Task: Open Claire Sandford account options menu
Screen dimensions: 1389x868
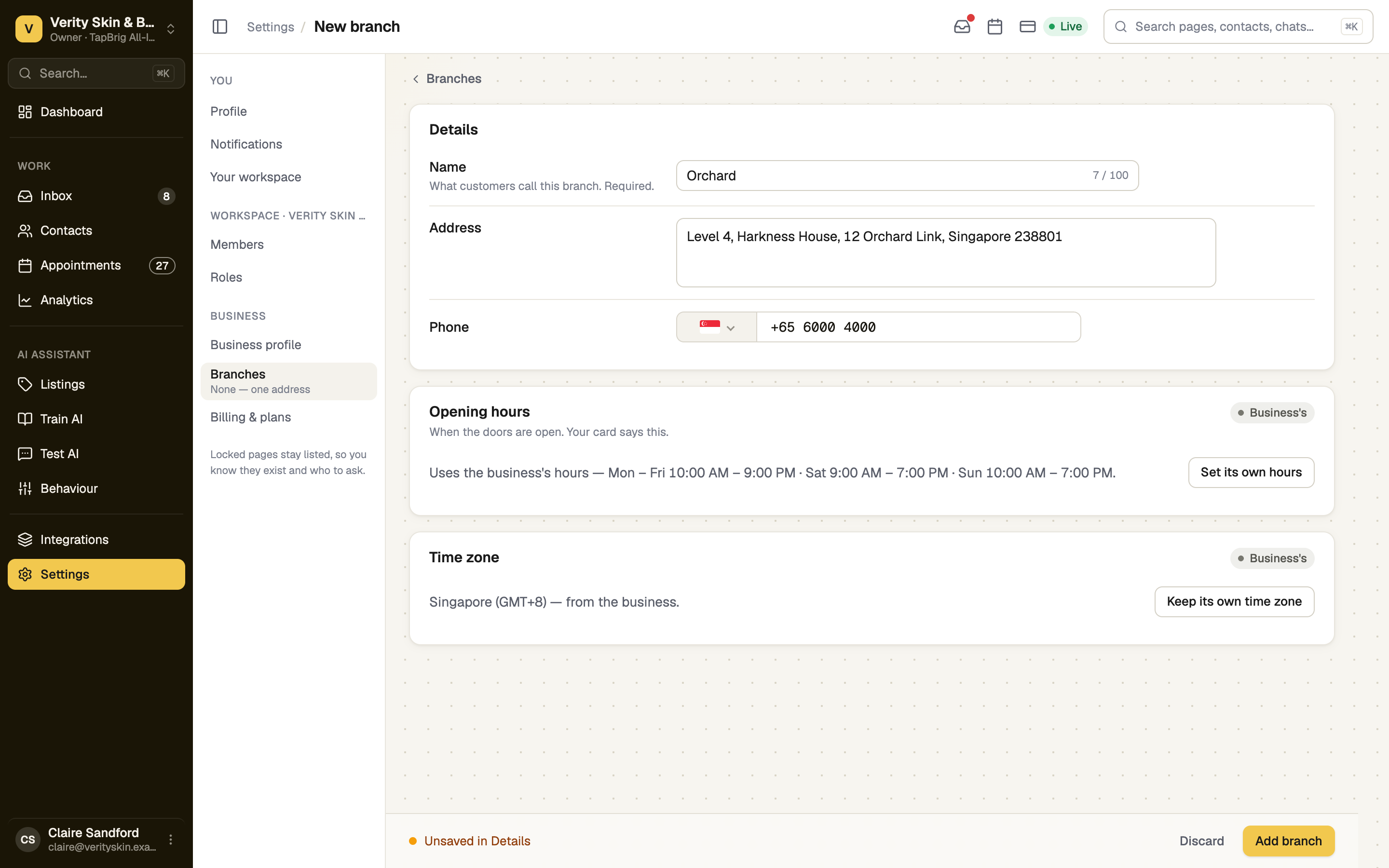Action: pyautogui.click(x=170, y=839)
